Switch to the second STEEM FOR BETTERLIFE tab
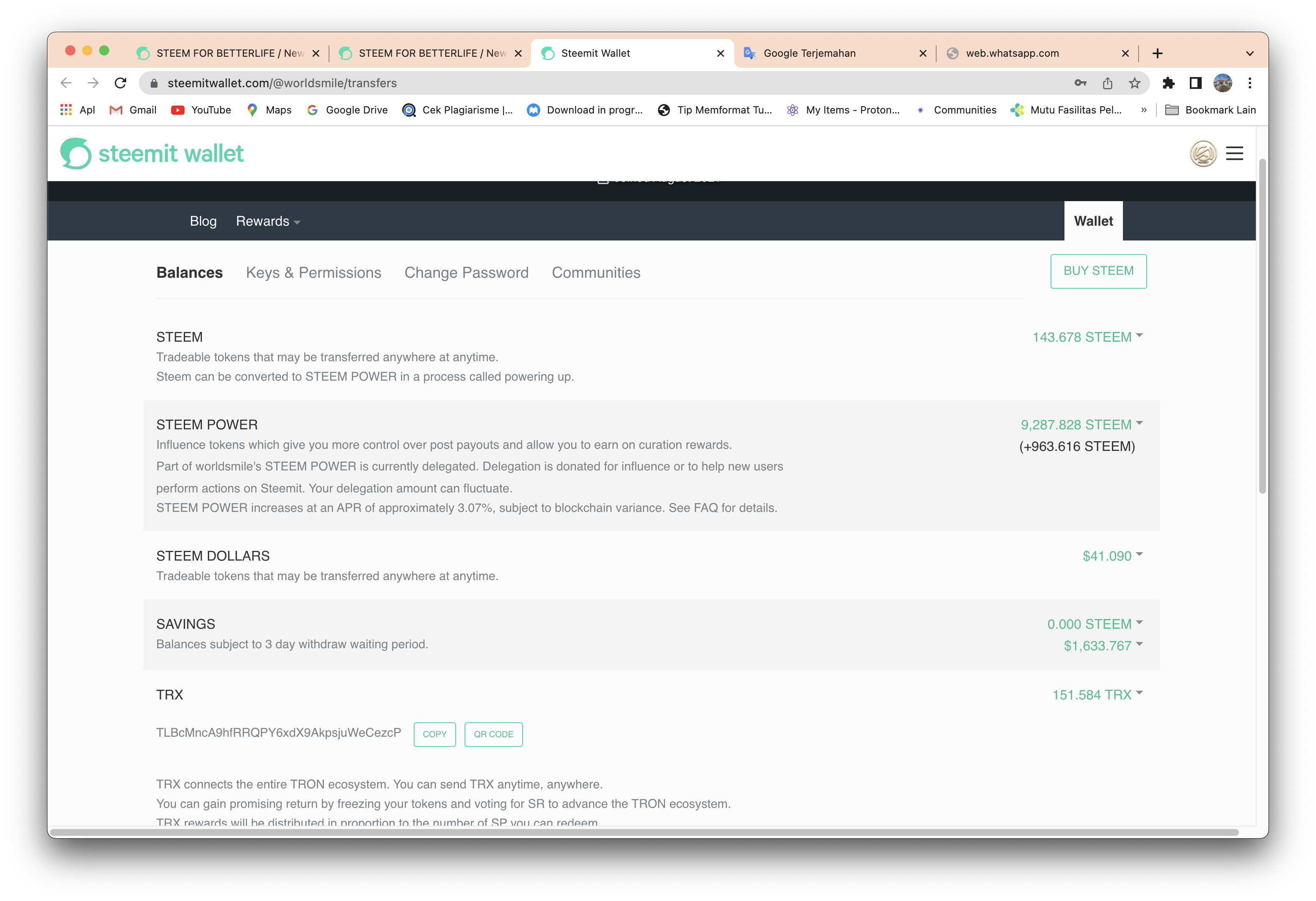The image size is (1316, 901). point(430,53)
